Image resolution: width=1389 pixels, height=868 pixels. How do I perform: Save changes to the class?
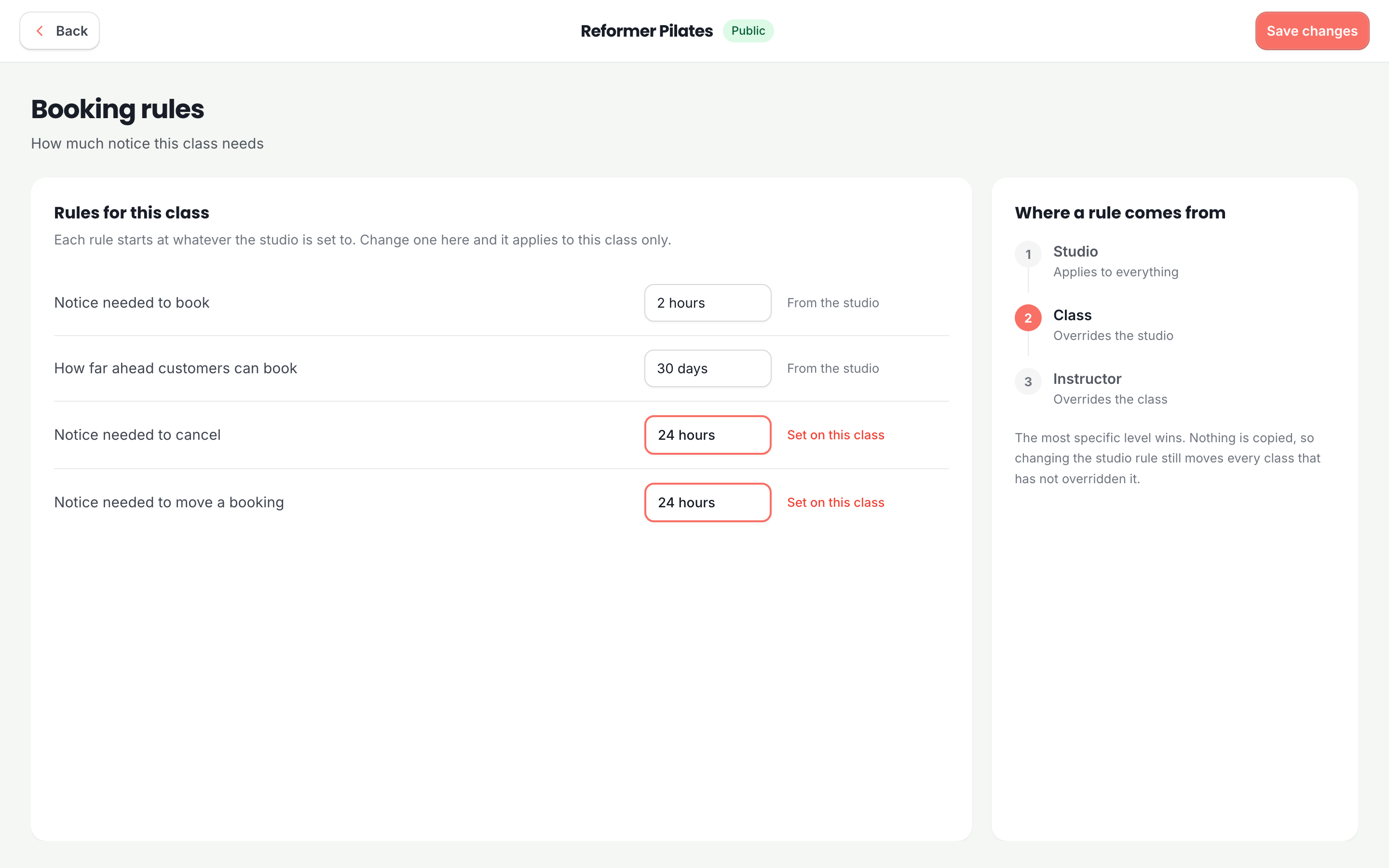pyautogui.click(x=1311, y=31)
